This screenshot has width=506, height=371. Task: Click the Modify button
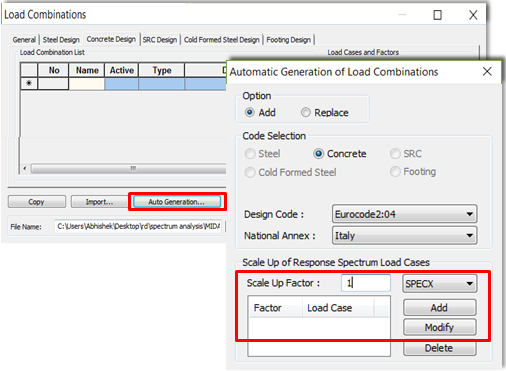click(439, 327)
